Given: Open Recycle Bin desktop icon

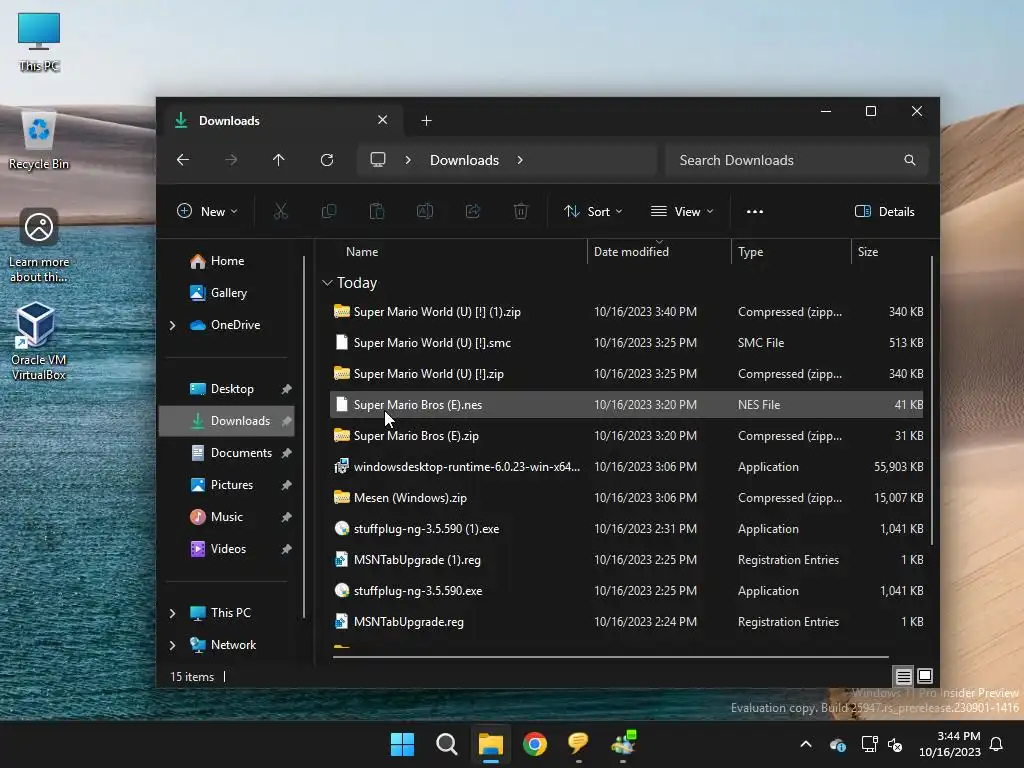Looking at the screenshot, I should click(x=39, y=141).
